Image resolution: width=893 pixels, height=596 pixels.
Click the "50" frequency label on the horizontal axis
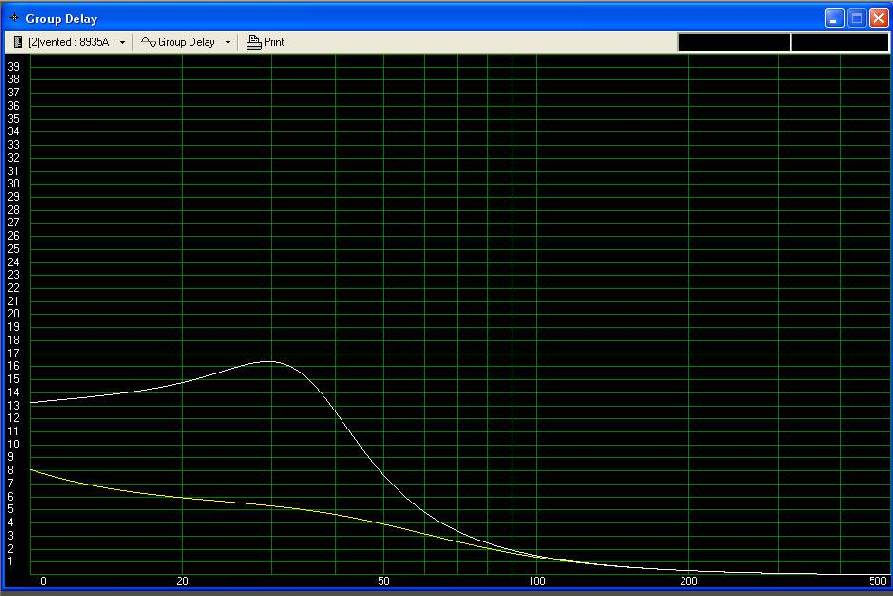pos(384,581)
